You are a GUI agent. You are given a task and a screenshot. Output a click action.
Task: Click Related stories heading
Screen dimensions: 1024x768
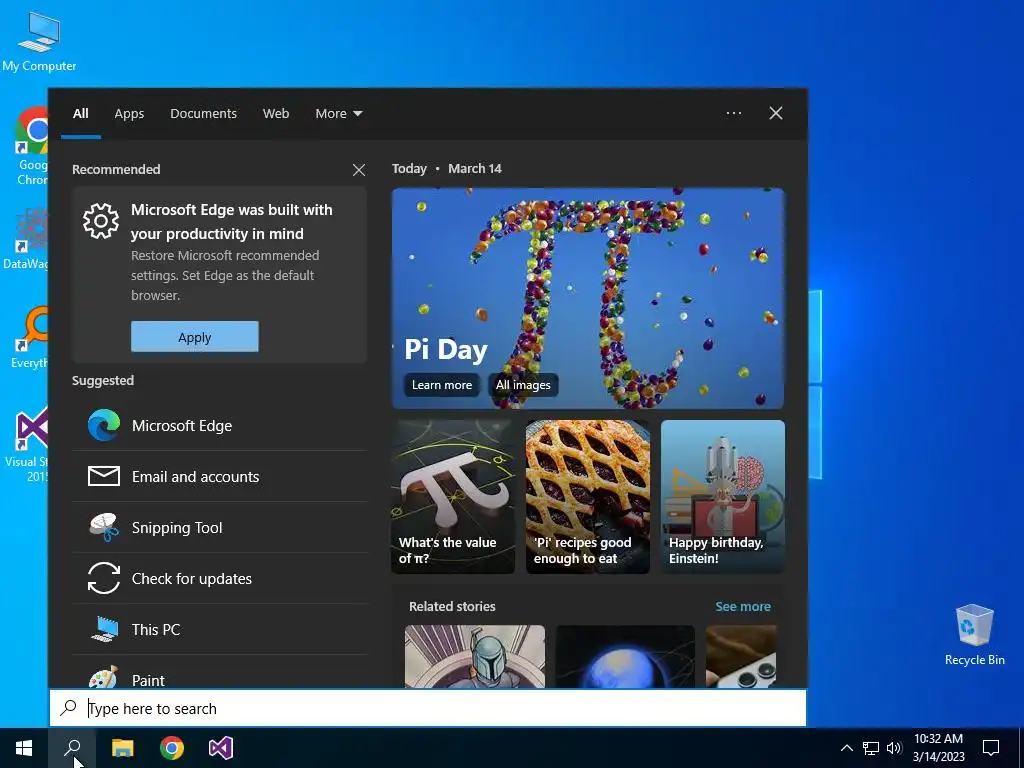coord(452,607)
